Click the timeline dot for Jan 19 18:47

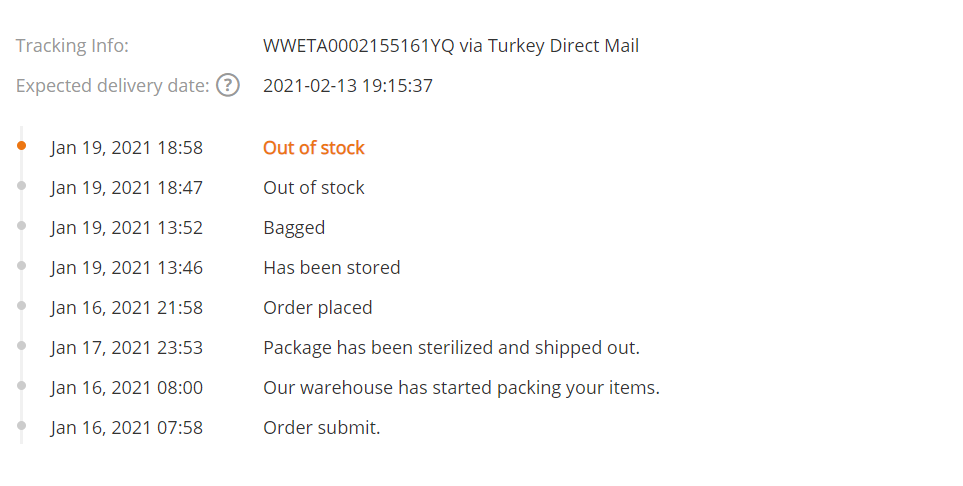[21, 186]
